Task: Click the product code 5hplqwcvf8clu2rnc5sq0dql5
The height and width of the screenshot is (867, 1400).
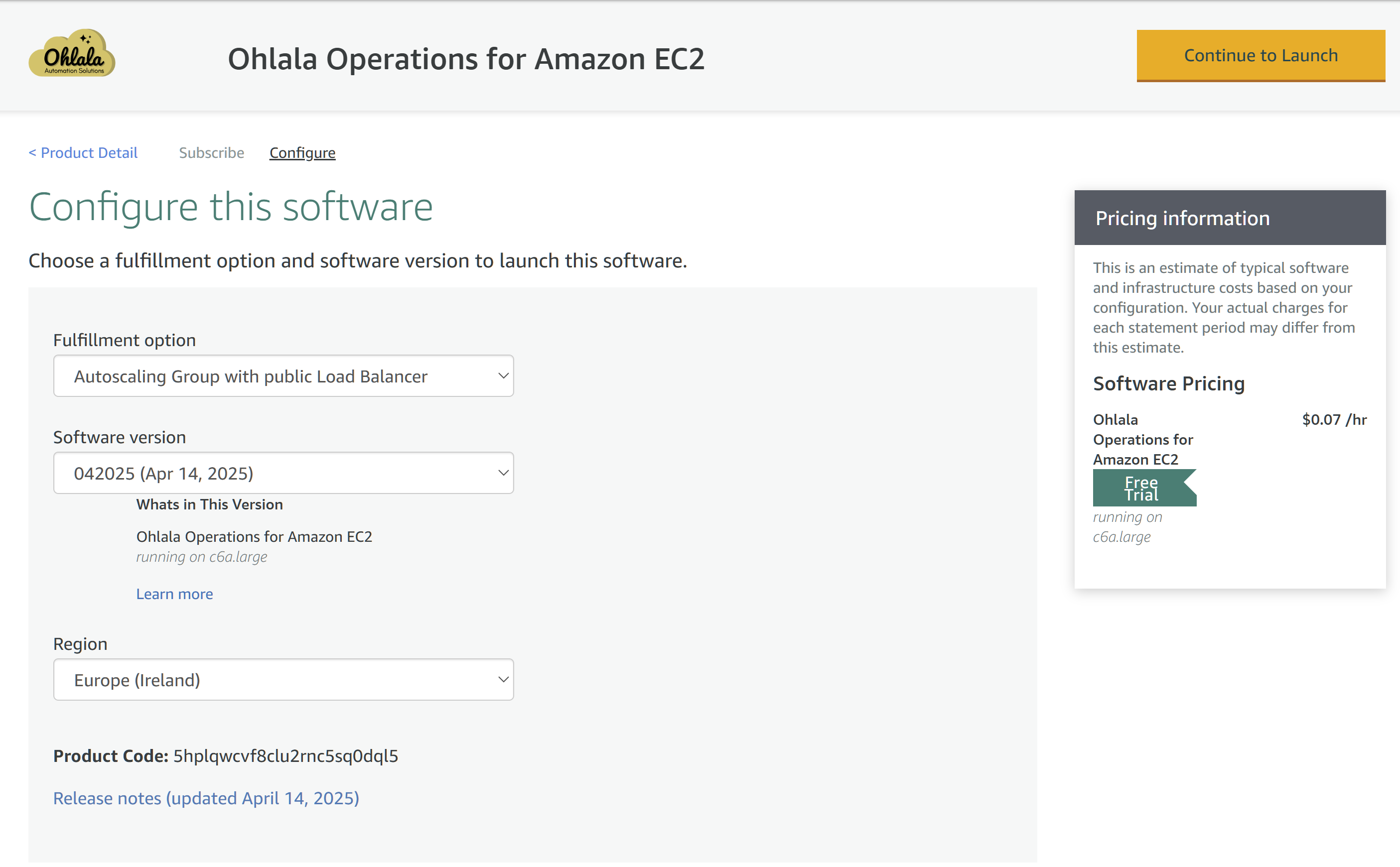Action: 285,756
